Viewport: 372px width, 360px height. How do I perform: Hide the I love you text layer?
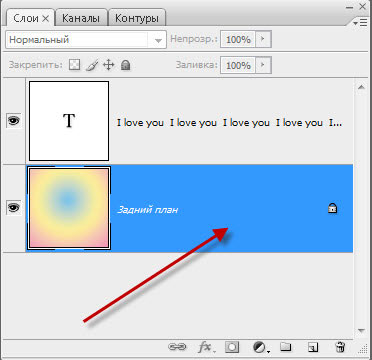click(x=14, y=120)
